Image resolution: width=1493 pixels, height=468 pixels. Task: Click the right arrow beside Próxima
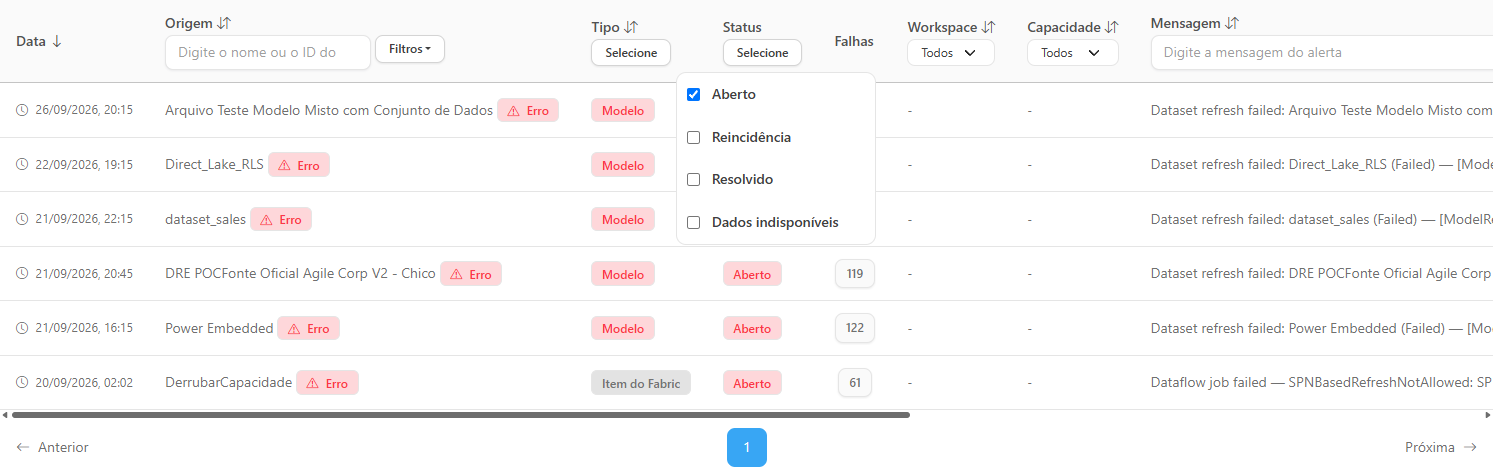click(1470, 447)
